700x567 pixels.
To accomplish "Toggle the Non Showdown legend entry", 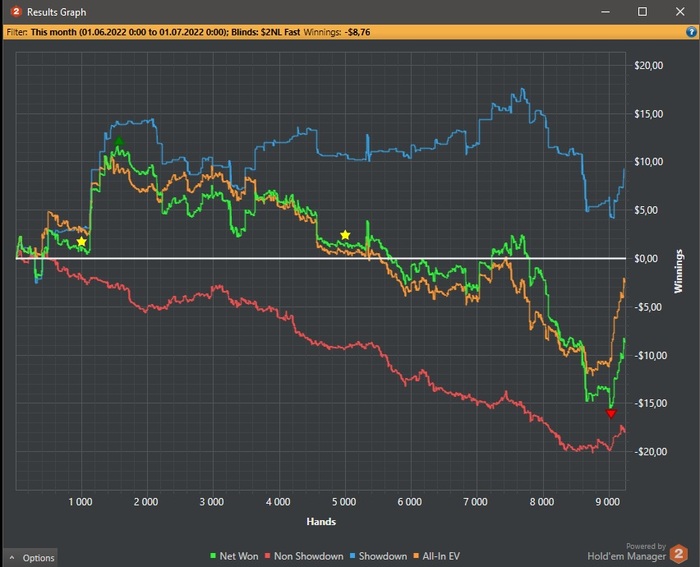I will [x=304, y=556].
